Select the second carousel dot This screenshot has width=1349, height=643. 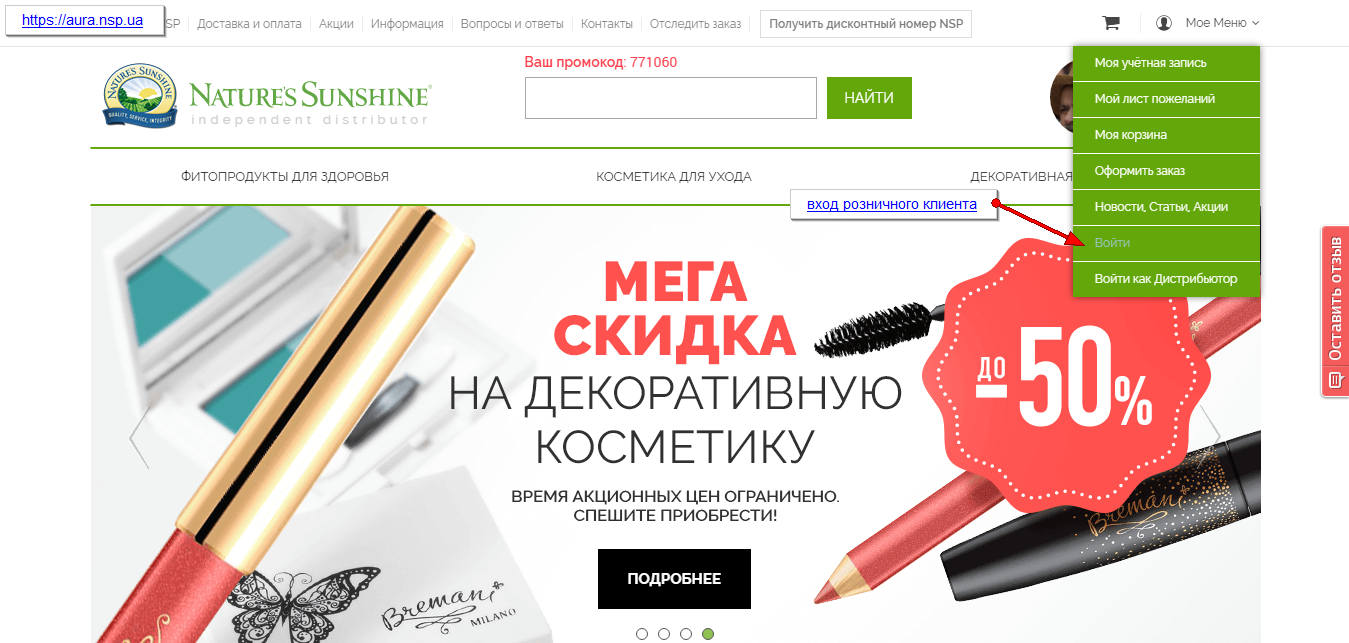(x=664, y=634)
